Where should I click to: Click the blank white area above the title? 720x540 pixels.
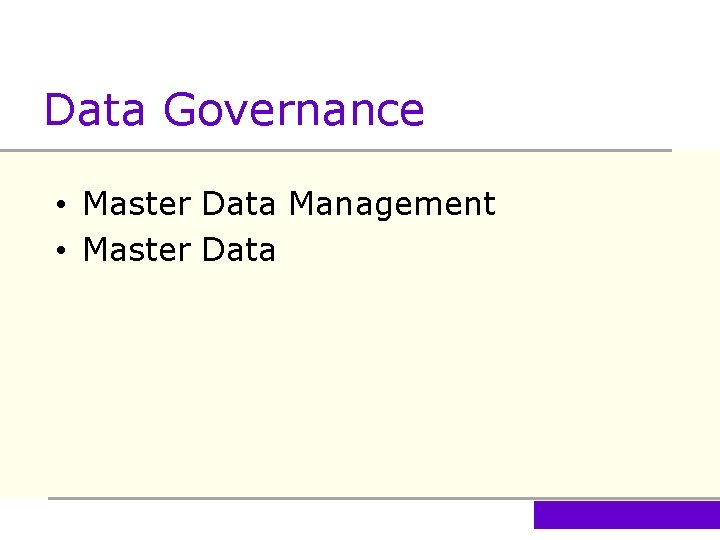pos(360,40)
